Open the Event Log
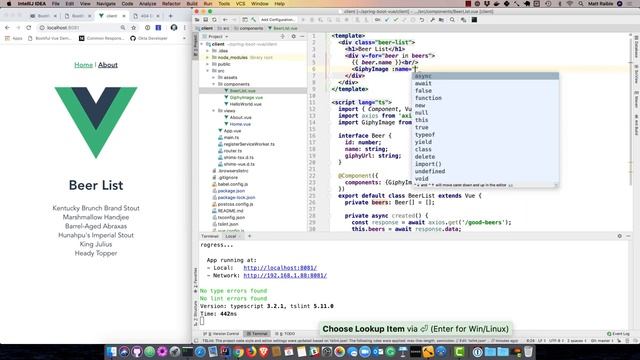This screenshot has height=360, width=640. 618,334
